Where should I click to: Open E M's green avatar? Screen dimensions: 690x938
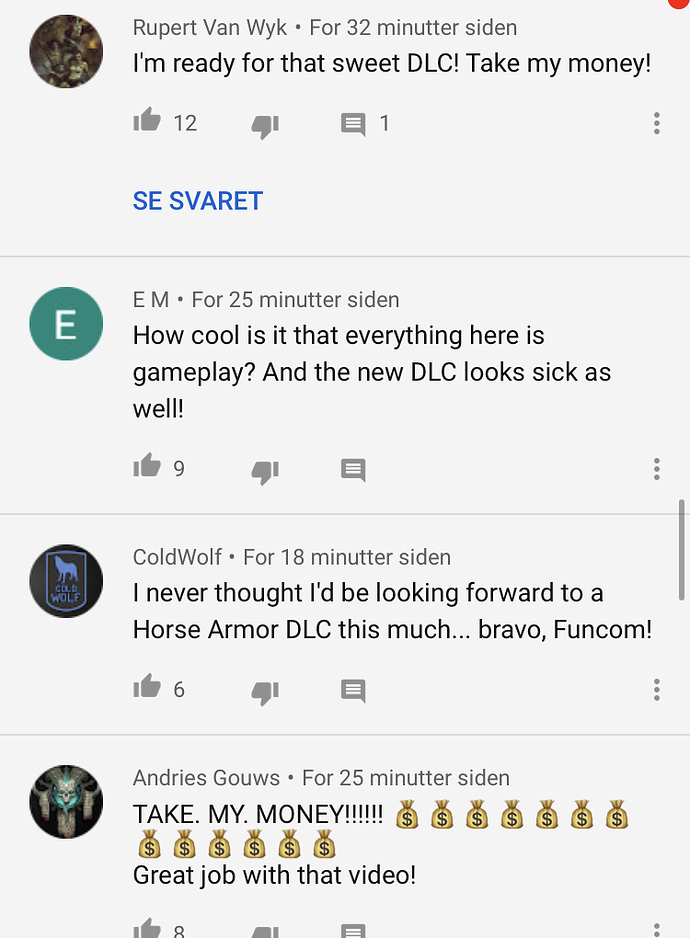point(66,324)
